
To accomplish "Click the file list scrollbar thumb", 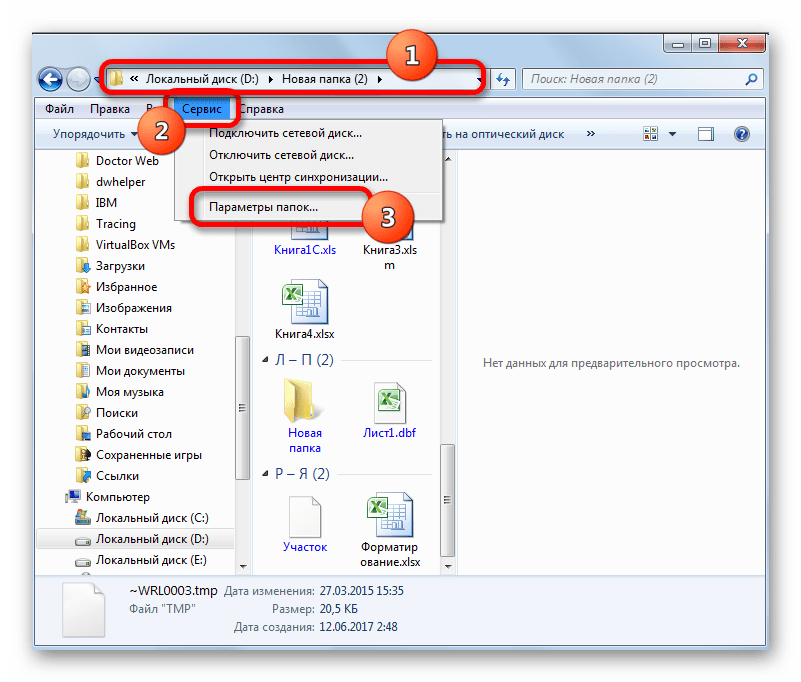I will (447, 500).
